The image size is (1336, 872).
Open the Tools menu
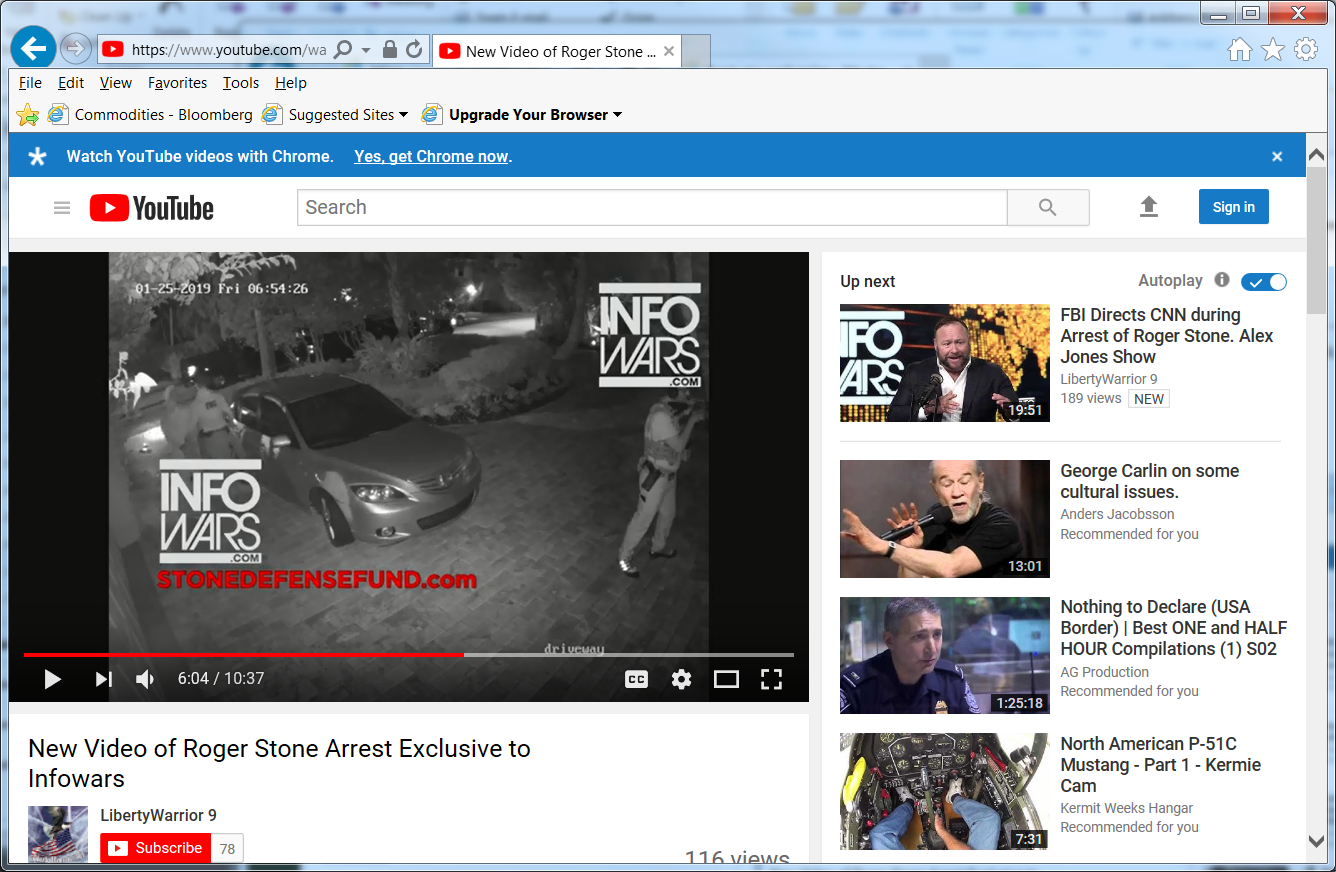(x=241, y=83)
